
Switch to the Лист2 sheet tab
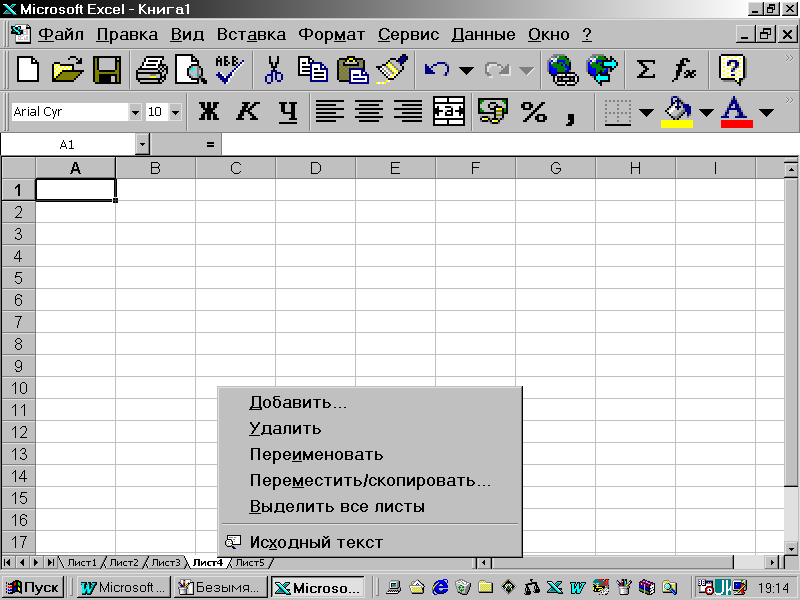pos(124,562)
